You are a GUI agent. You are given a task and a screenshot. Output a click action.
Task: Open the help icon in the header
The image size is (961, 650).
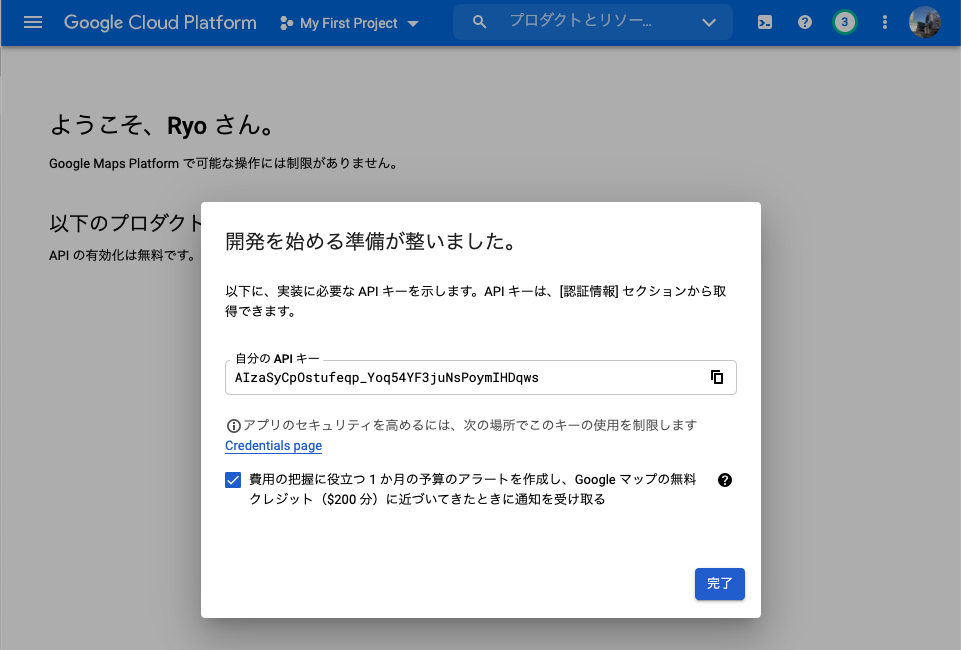pos(804,22)
